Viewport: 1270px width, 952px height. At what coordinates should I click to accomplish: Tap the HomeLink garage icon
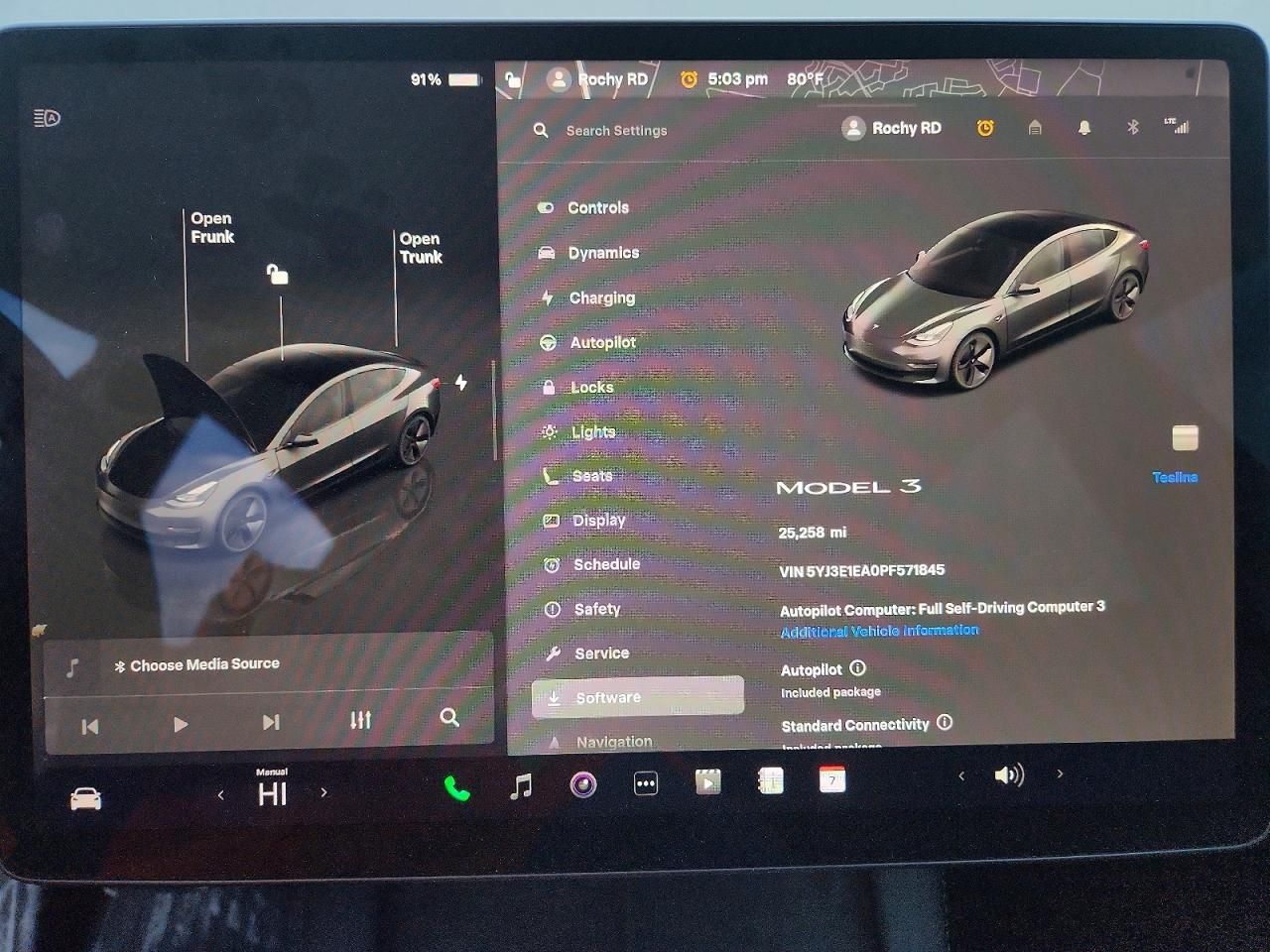pos(1034,127)
